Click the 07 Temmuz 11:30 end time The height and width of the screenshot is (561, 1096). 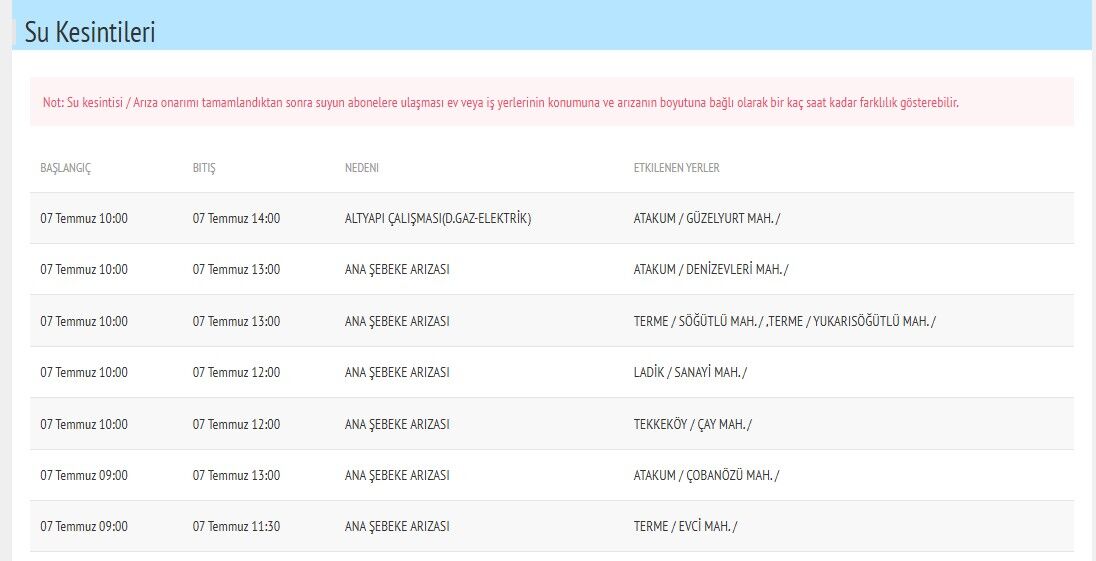[x=236, y=526]
